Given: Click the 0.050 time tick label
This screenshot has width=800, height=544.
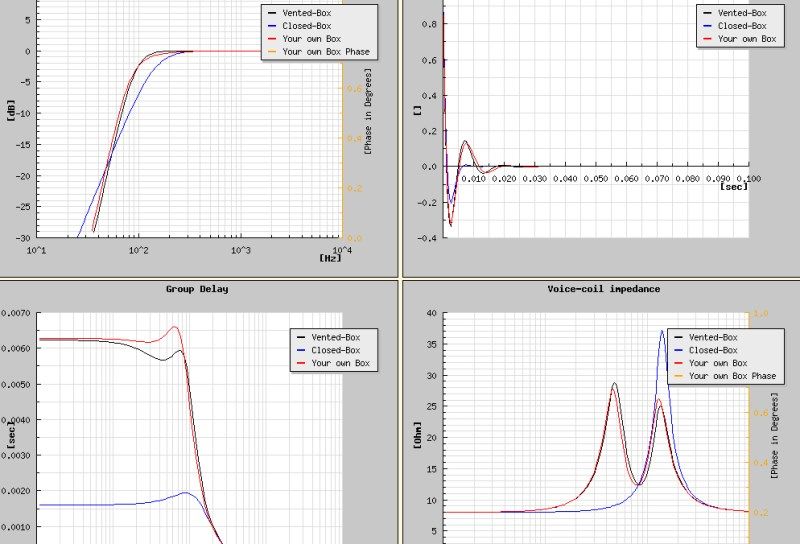Looking at the screenshot, I should pos(596,179).
